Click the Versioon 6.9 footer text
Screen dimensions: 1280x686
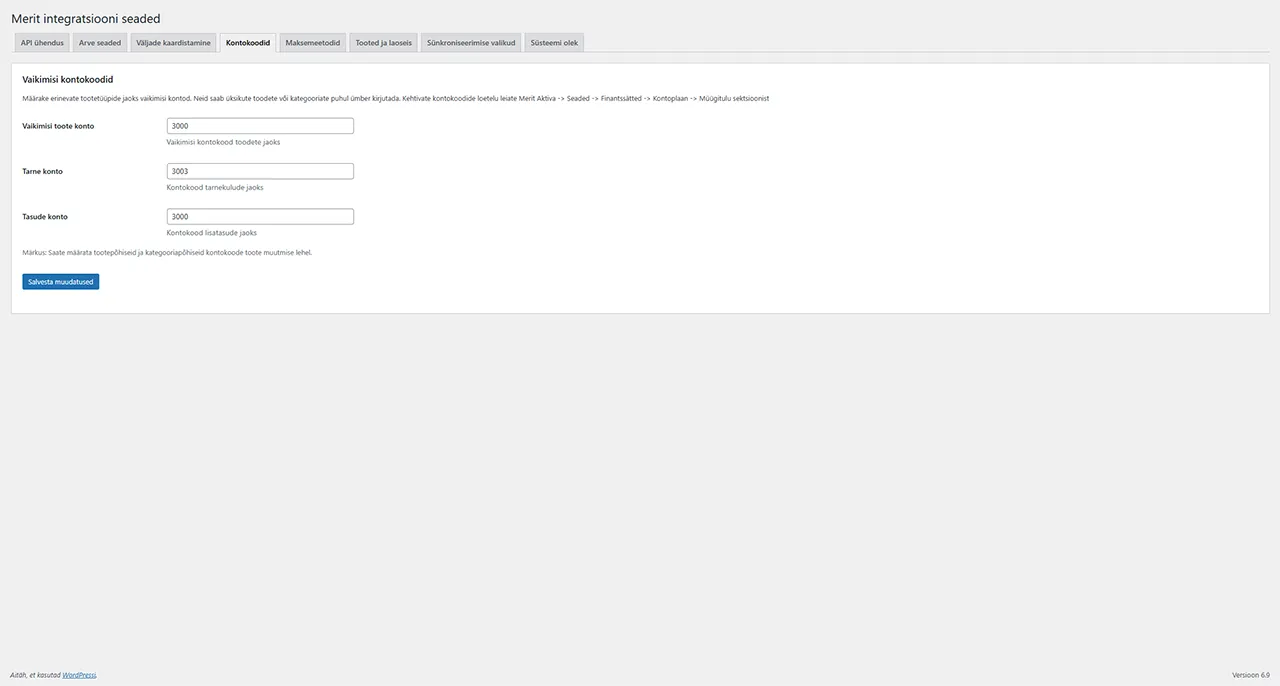pyautogui.click(x=1250, y=675)
